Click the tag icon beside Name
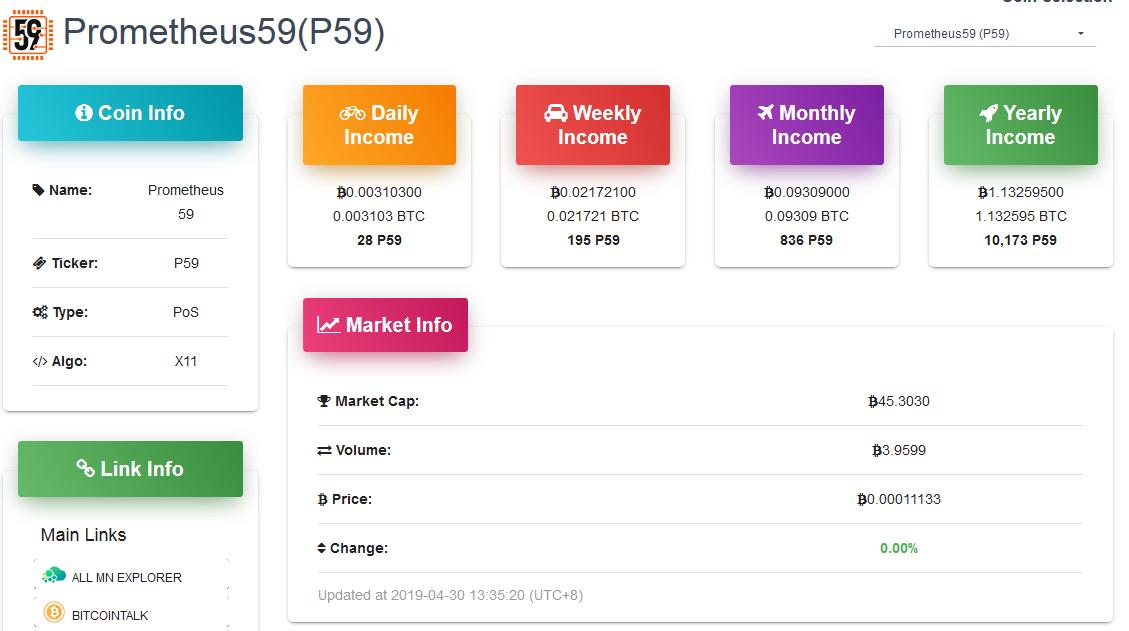 (x=41, y=190)
